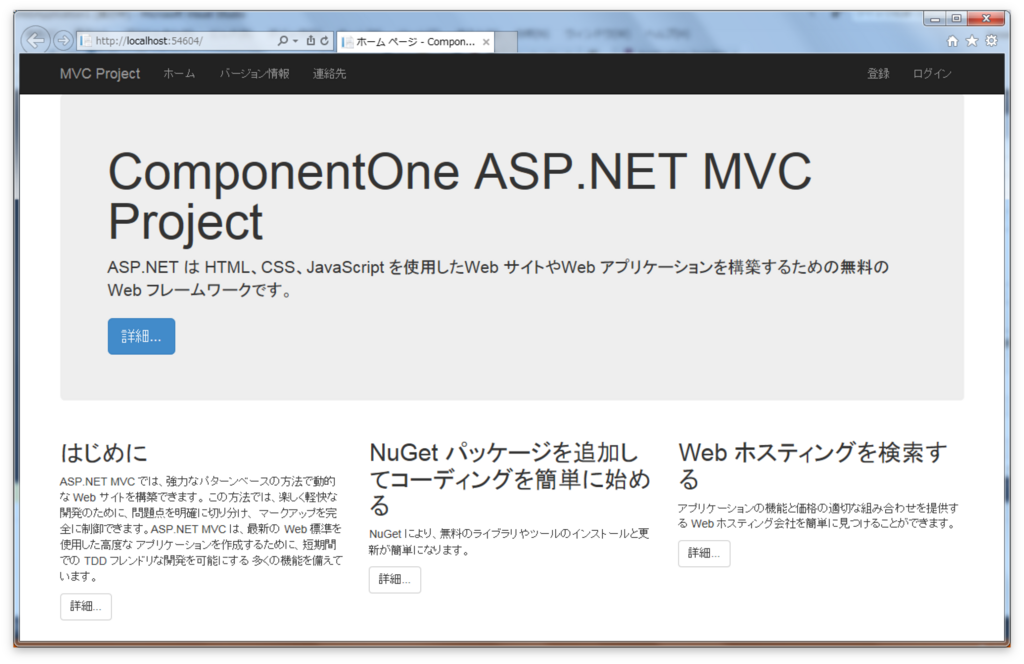1024x664 pixels.
Task: Go back with the browser back arrow
Action: [x=35, y=40]
